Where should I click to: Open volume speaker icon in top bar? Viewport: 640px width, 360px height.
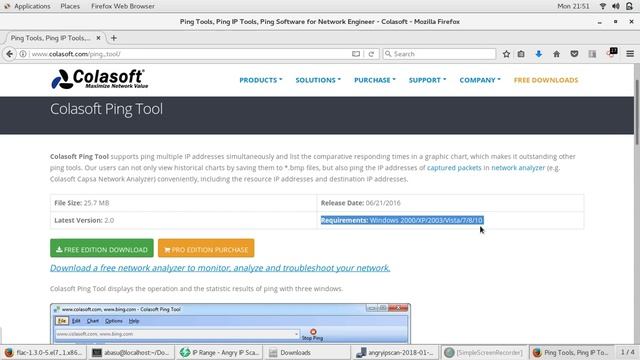click(616, 6)
